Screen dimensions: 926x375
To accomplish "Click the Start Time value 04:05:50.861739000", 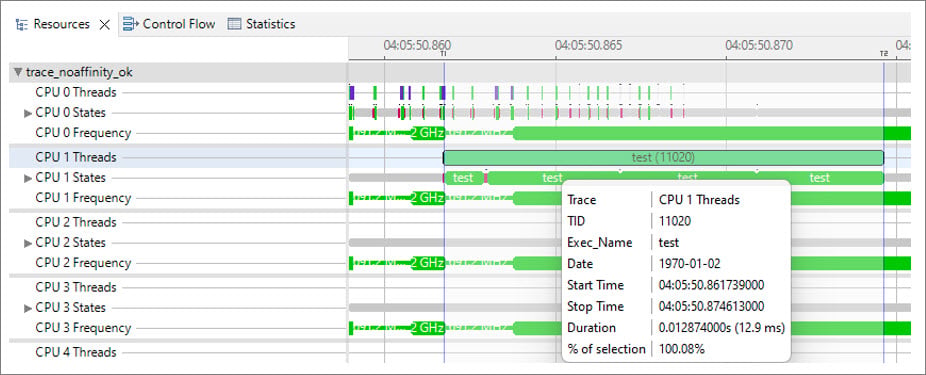I will 711,285.
